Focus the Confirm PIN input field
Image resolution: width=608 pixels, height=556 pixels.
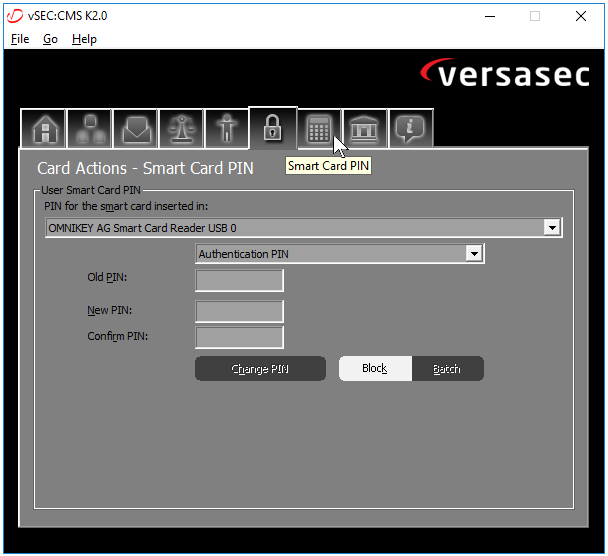pyautogui.click(x=240, y=337)
